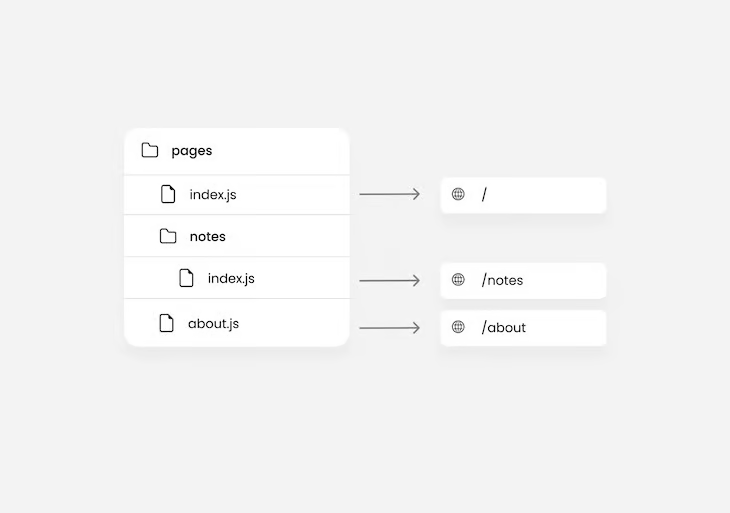Click the file icon beside top-level index.js
This screenshot has height=513, width=730.
pyautogui.click(x=168, y=194)
